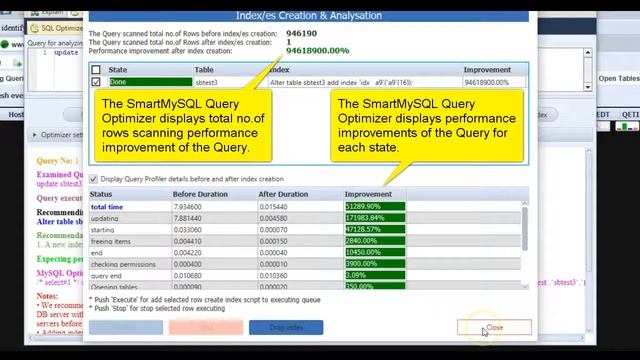Switch to SQL Optimizer tab in background

(56, 28)
